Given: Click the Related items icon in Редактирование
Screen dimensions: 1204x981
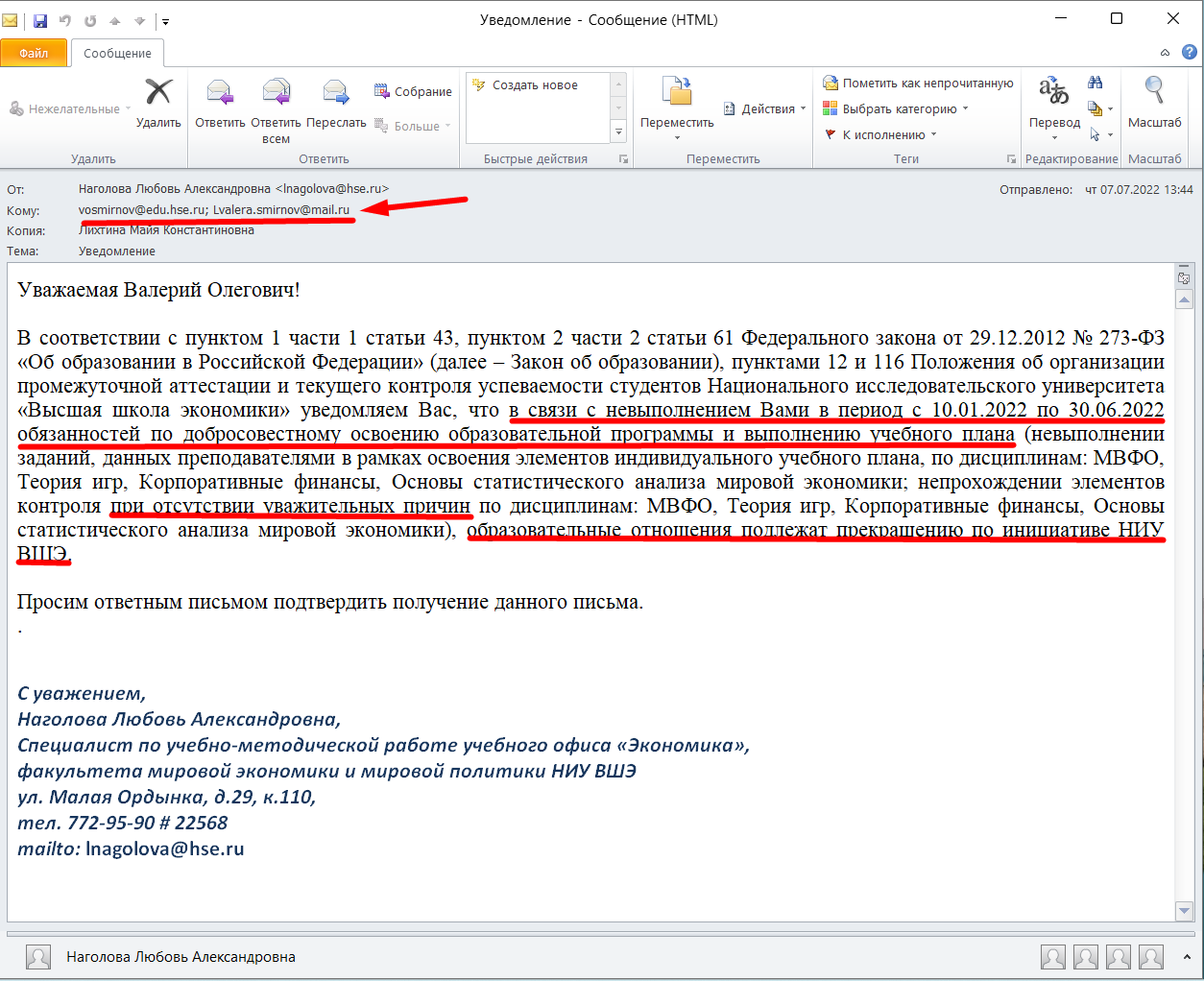Looking at the screenshot, I should pyautogui.click(x=1100, y=108).
